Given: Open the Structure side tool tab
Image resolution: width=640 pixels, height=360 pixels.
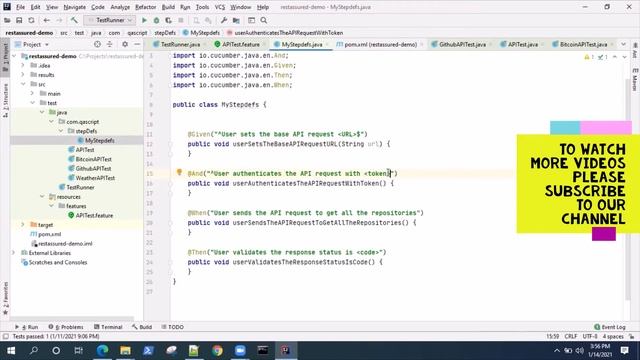Looking at the screenshot, I should point(5,100).
